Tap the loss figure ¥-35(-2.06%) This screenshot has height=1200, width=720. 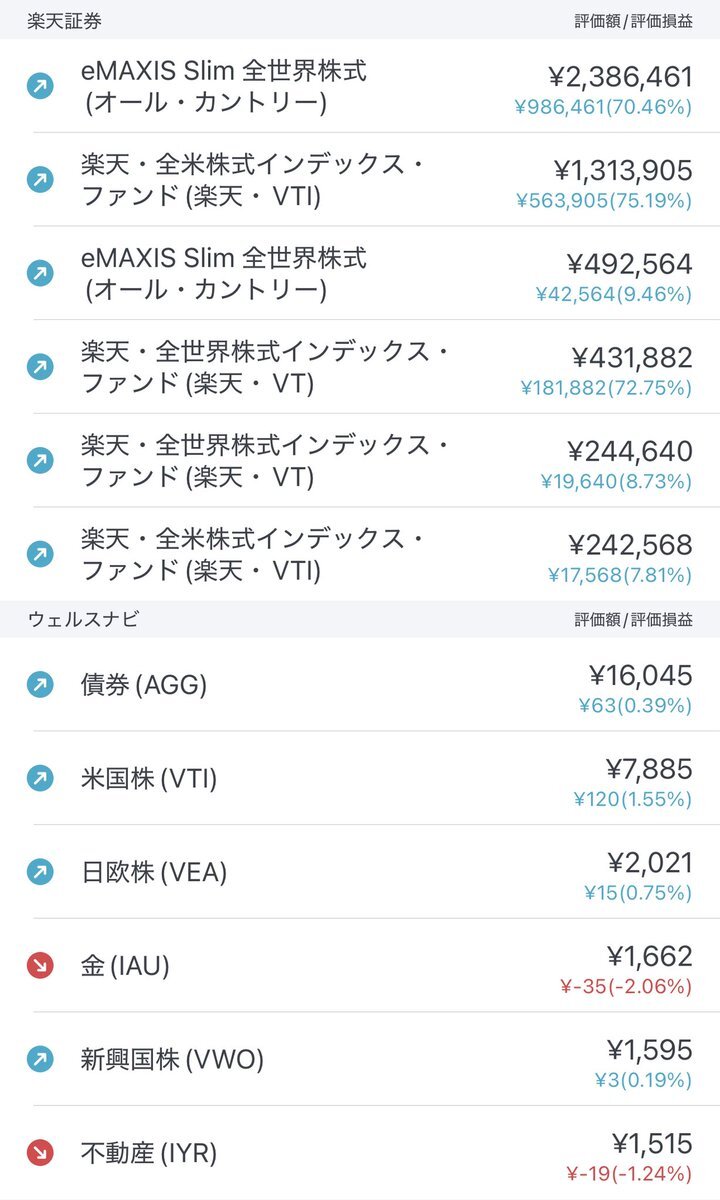pyautogui.click(x=626, y=987)
